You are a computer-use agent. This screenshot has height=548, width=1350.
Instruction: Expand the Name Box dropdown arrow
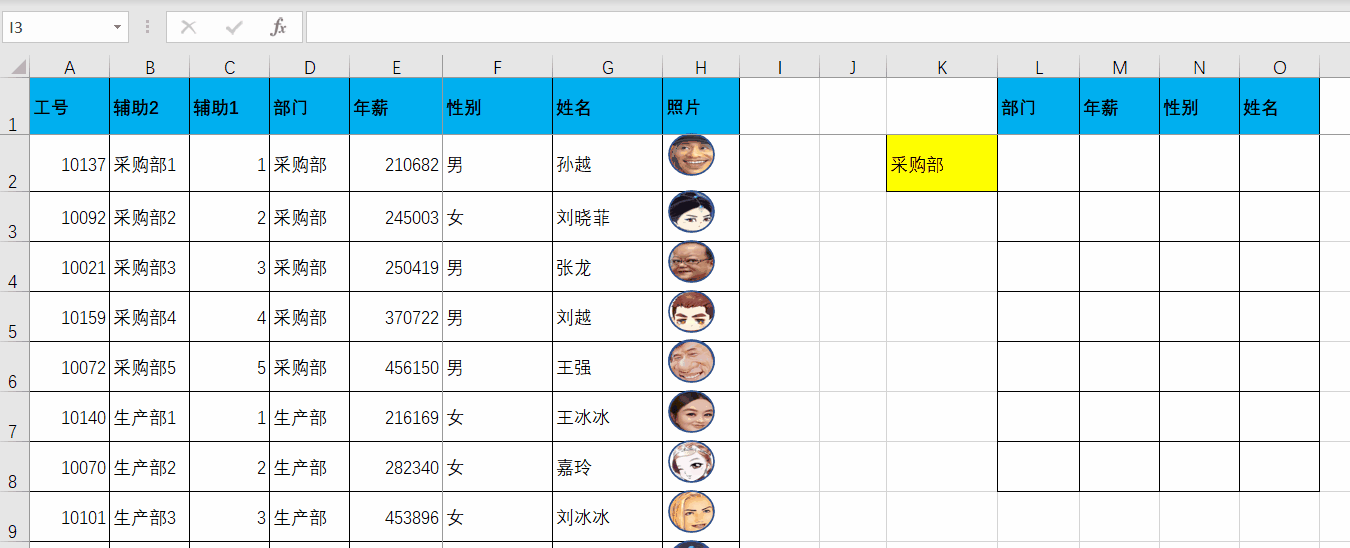(x=118, y=27)
